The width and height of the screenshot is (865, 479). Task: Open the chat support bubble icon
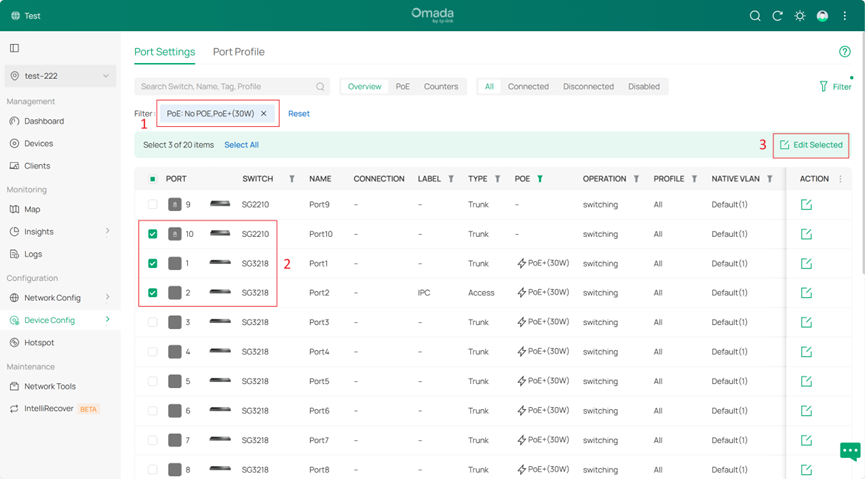[x=850, y=451]
